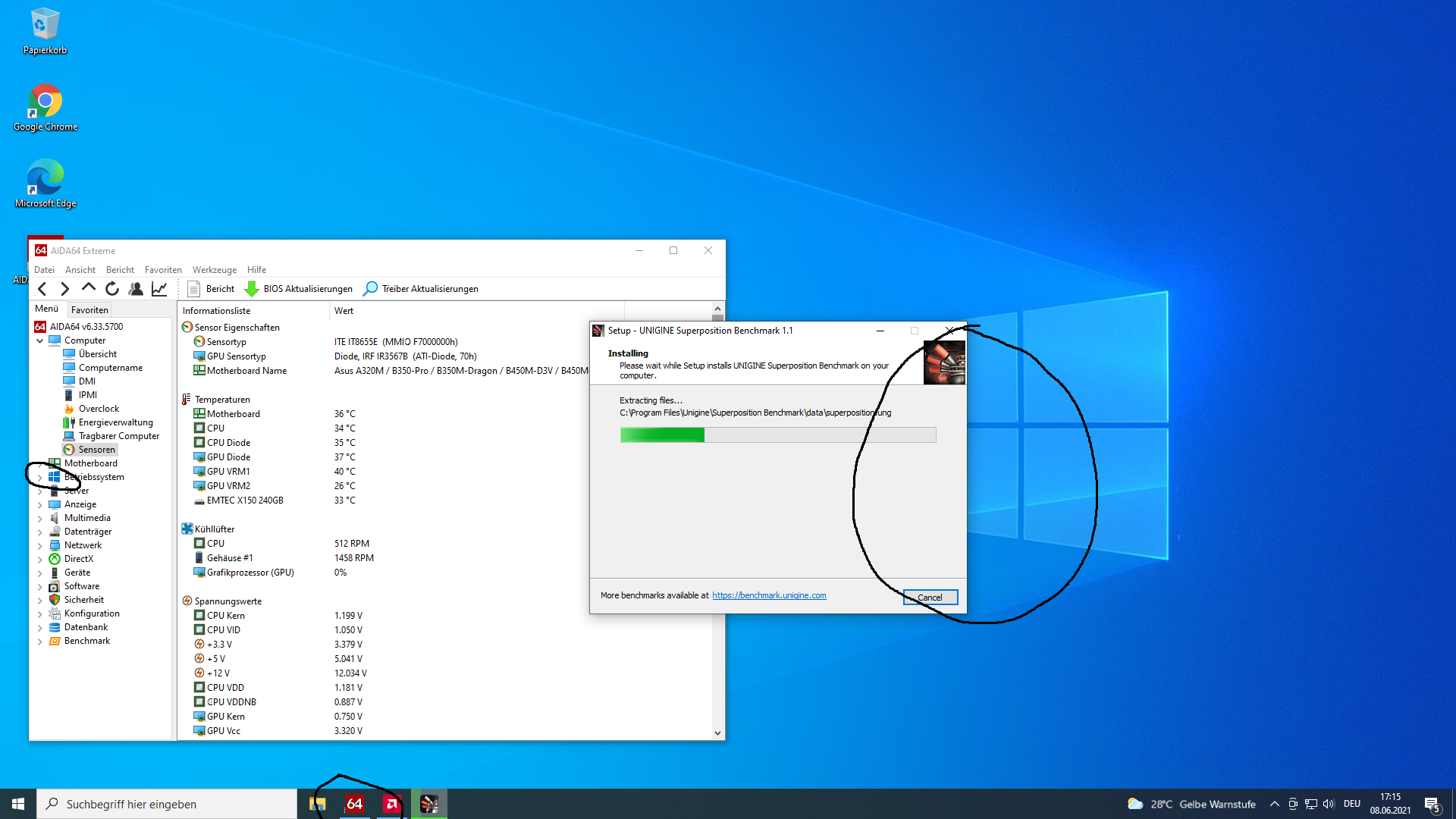Click the AIDA64 back navigation arrow
This screenshot has width=1456, height=819.
pos(42,289)
